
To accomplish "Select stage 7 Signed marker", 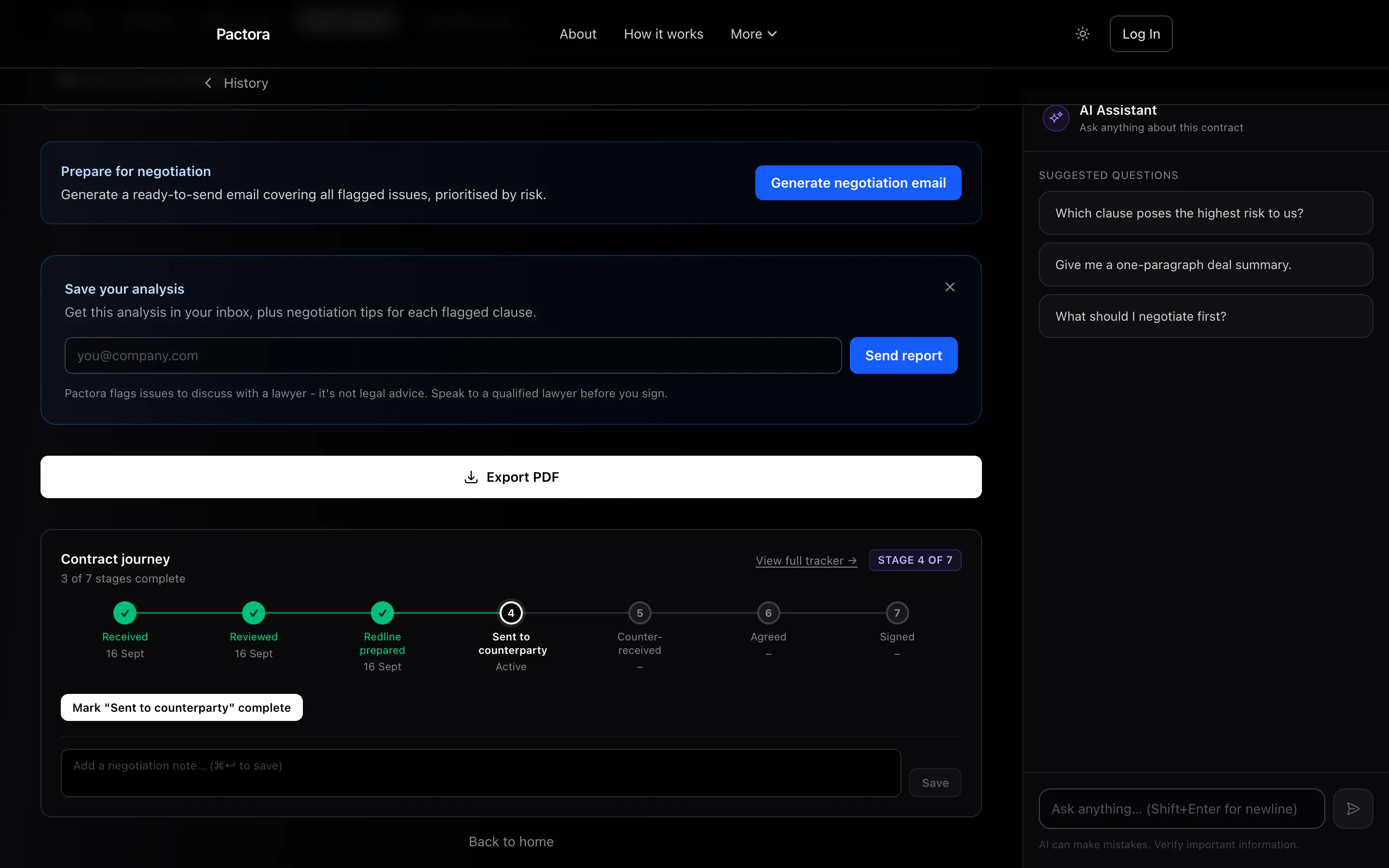I will tap(897, 612).
